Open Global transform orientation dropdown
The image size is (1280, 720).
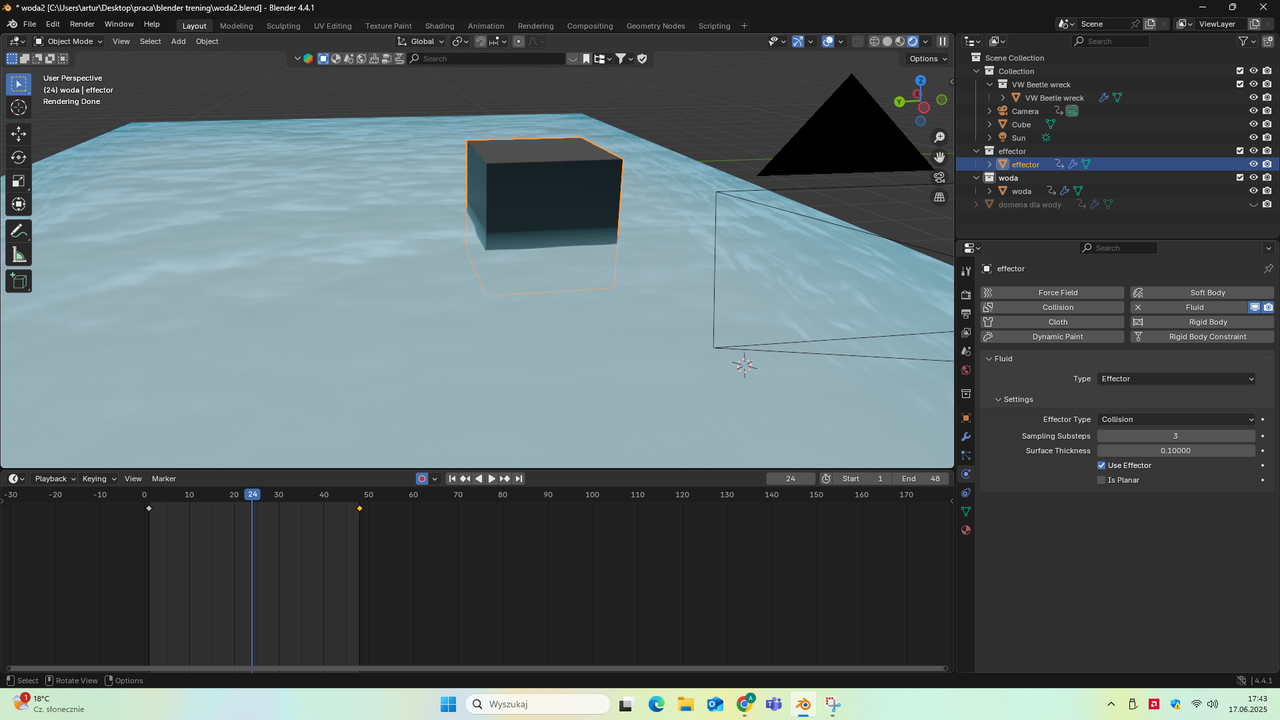click(x=421, y=41)
